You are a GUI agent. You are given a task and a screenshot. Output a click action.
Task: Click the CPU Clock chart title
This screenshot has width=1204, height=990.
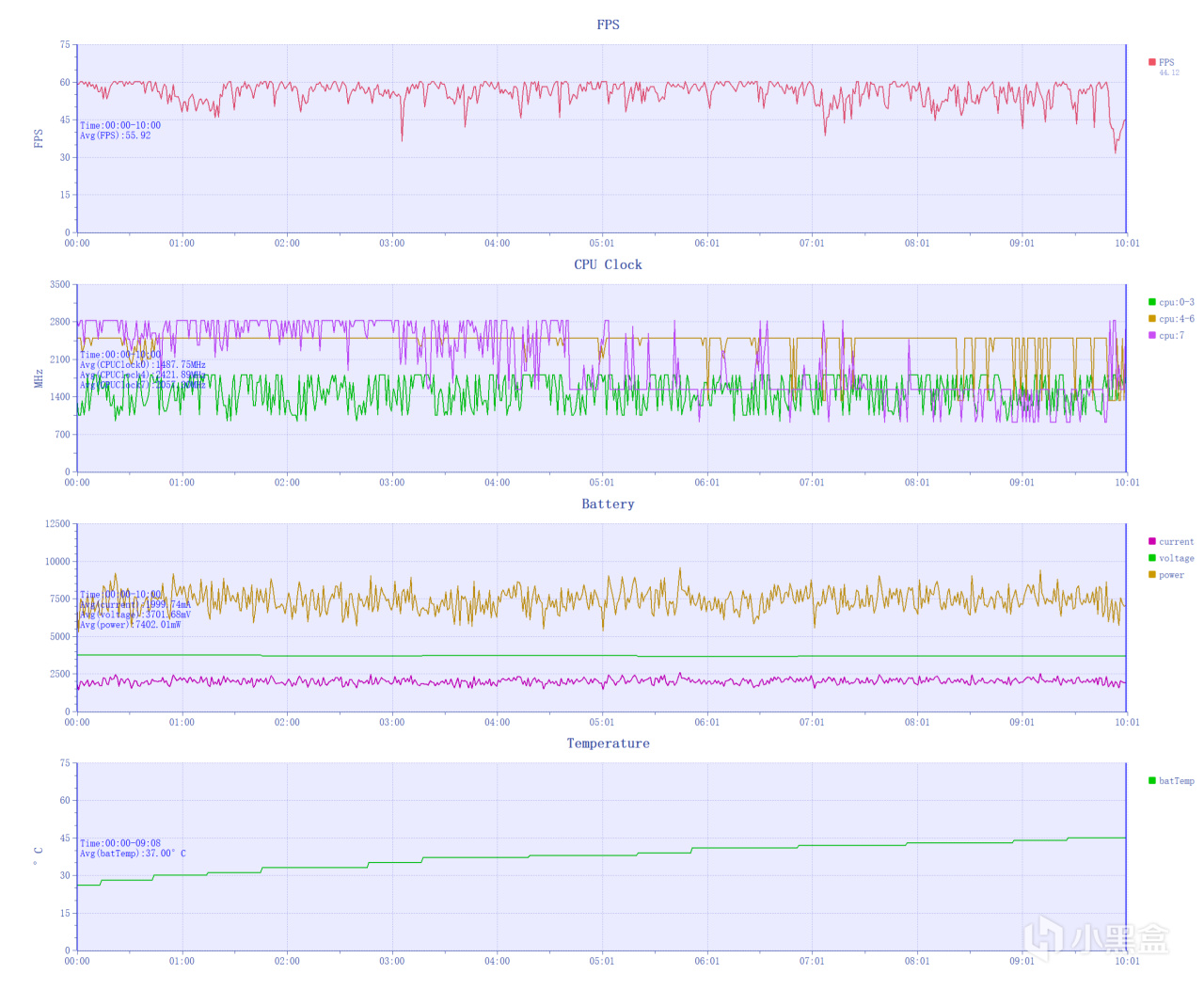click(608, 264)
